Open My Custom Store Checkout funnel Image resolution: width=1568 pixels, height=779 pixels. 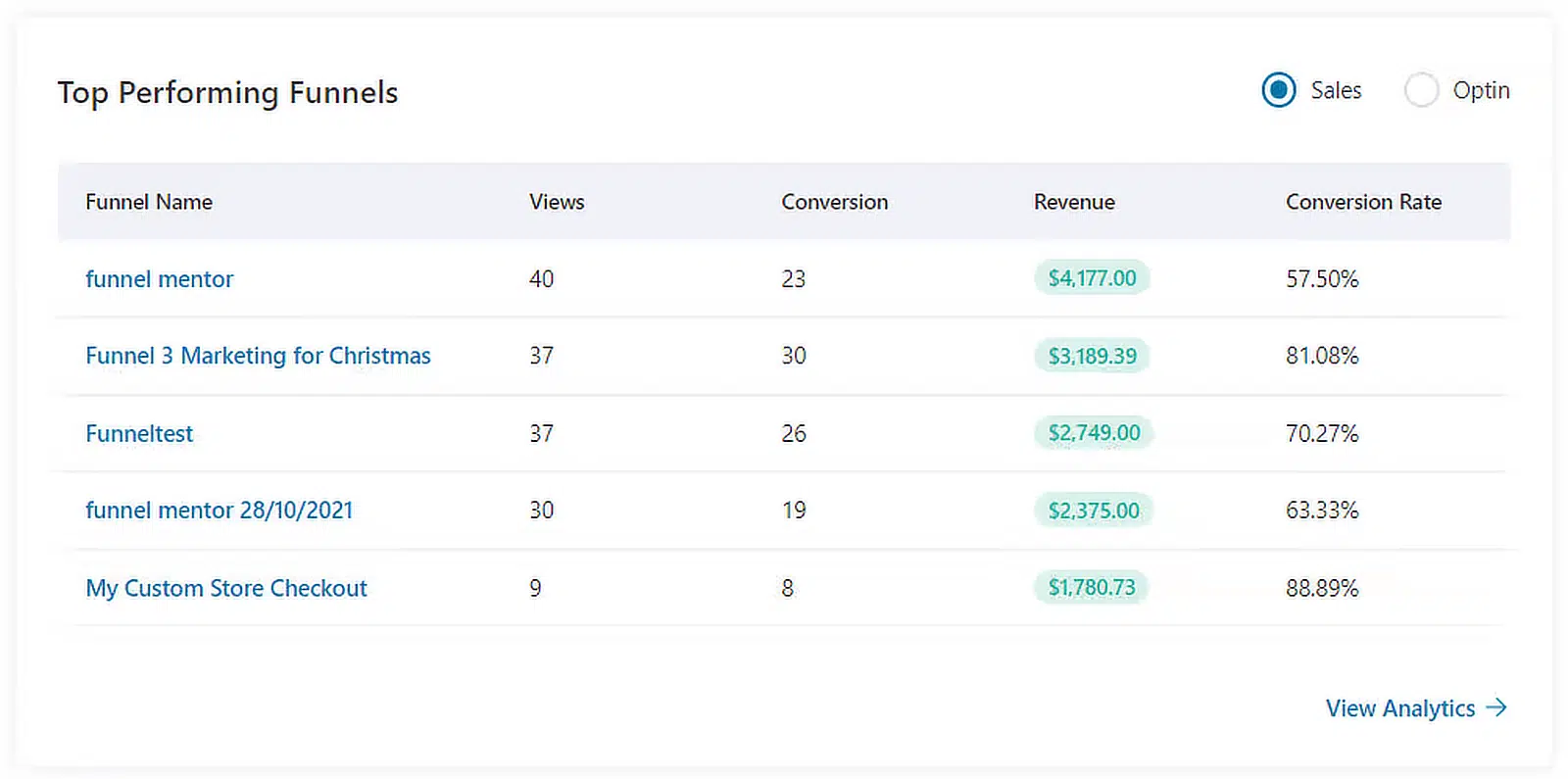(226, 588)
